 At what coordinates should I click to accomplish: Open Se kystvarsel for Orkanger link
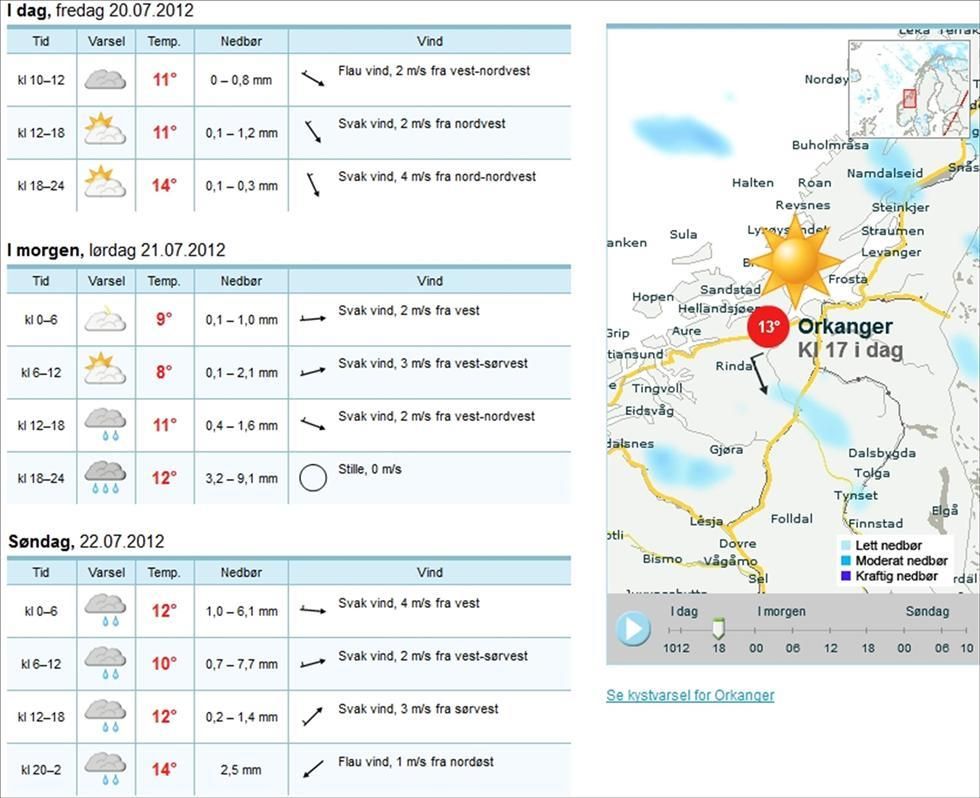(690, 696)
